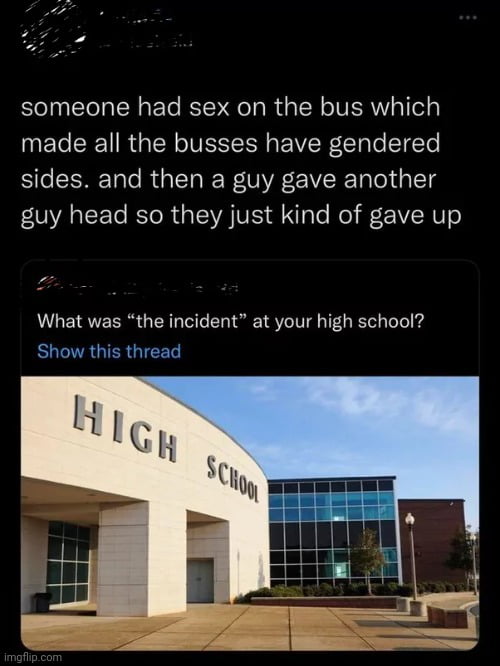This screenshot has height=666, width=500.
Task: Click the black trash can near the entrance
Action: [x=42, y=602]
